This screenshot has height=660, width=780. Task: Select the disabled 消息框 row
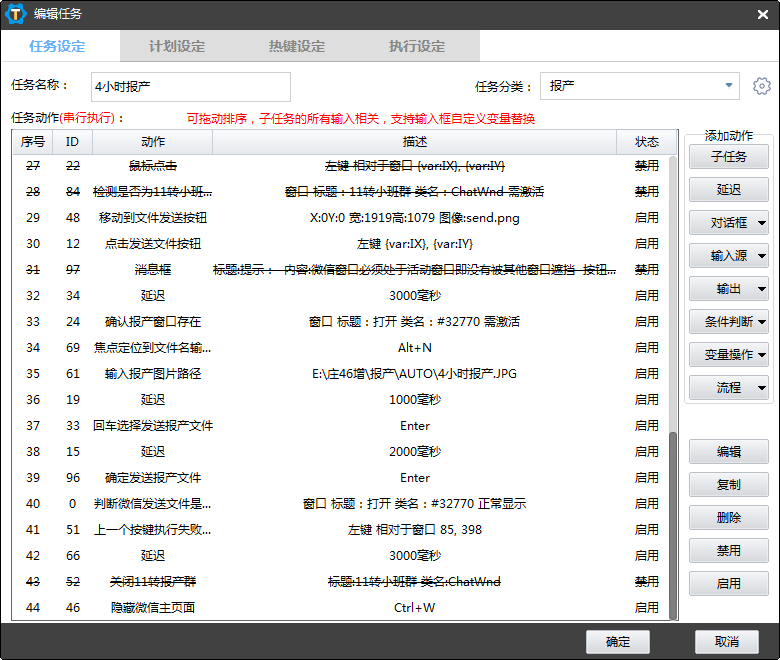point(341,270)
